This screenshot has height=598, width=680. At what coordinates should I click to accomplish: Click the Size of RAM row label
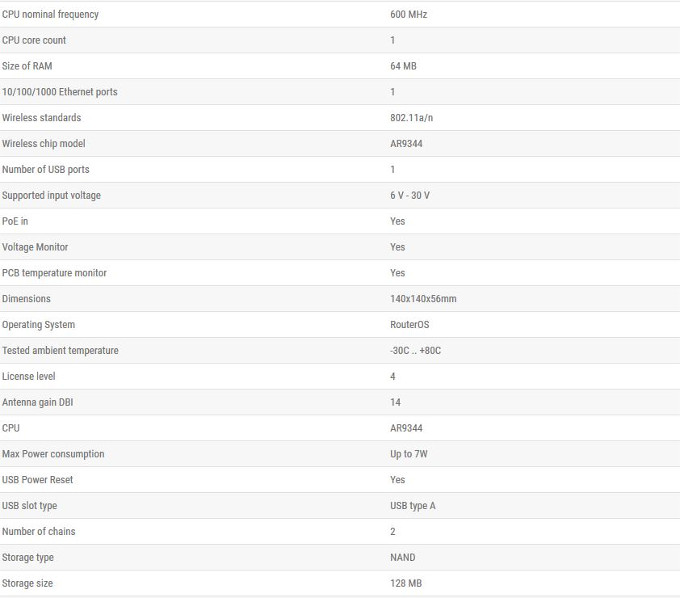pos(27,66)
